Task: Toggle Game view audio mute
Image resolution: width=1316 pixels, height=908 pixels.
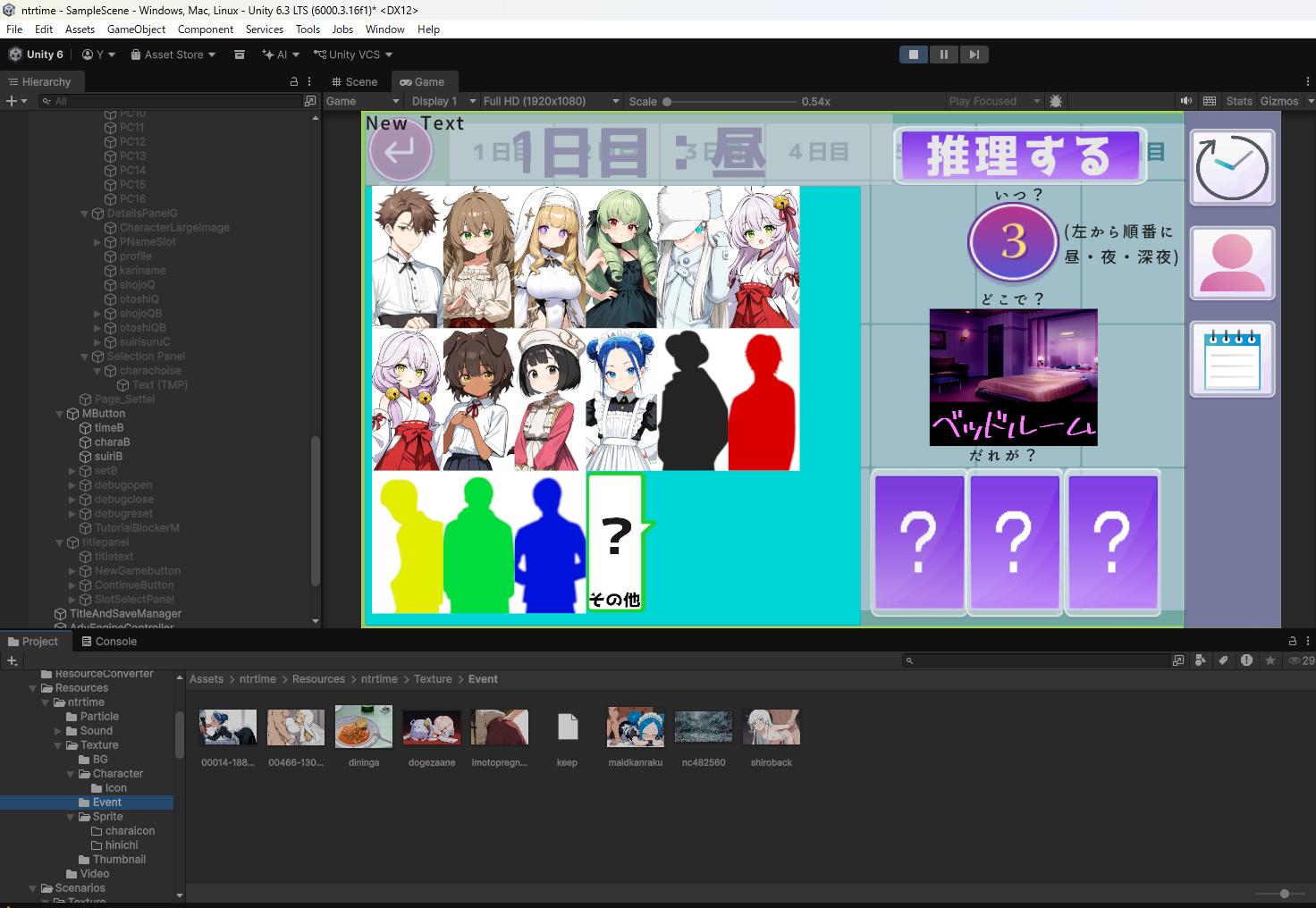Action: point(1186,101)
